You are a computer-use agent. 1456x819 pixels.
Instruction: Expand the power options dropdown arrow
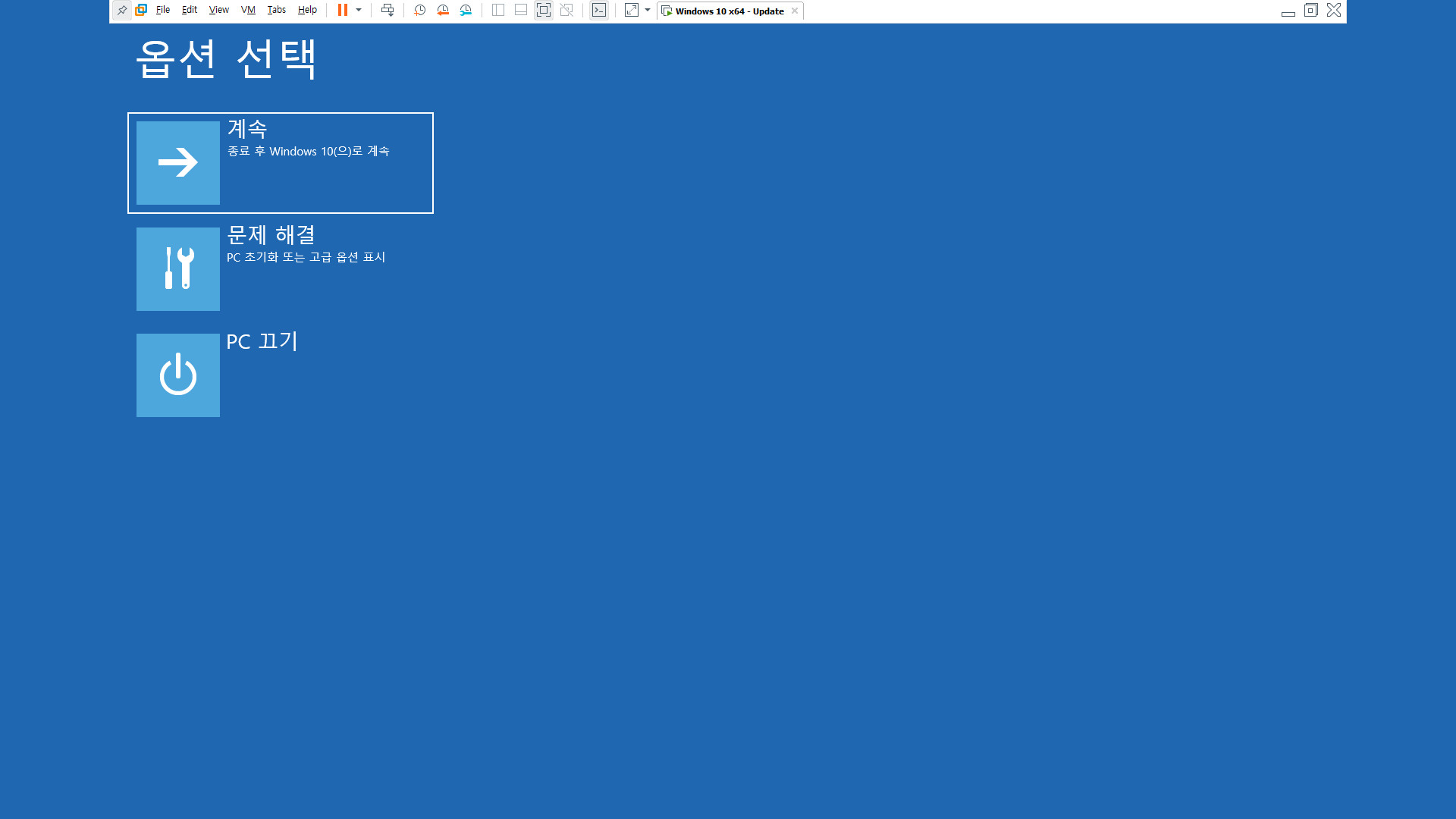point(359,11)
